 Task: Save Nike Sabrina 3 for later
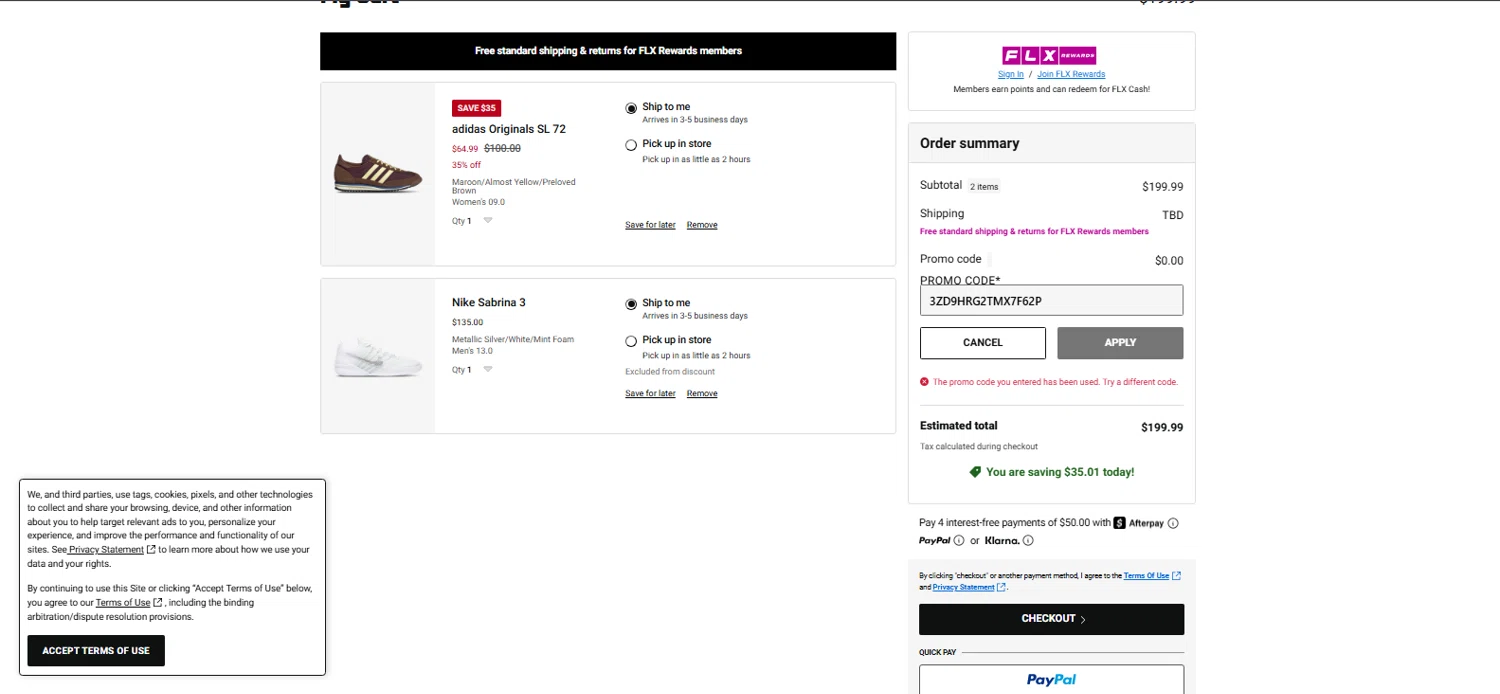650,394
